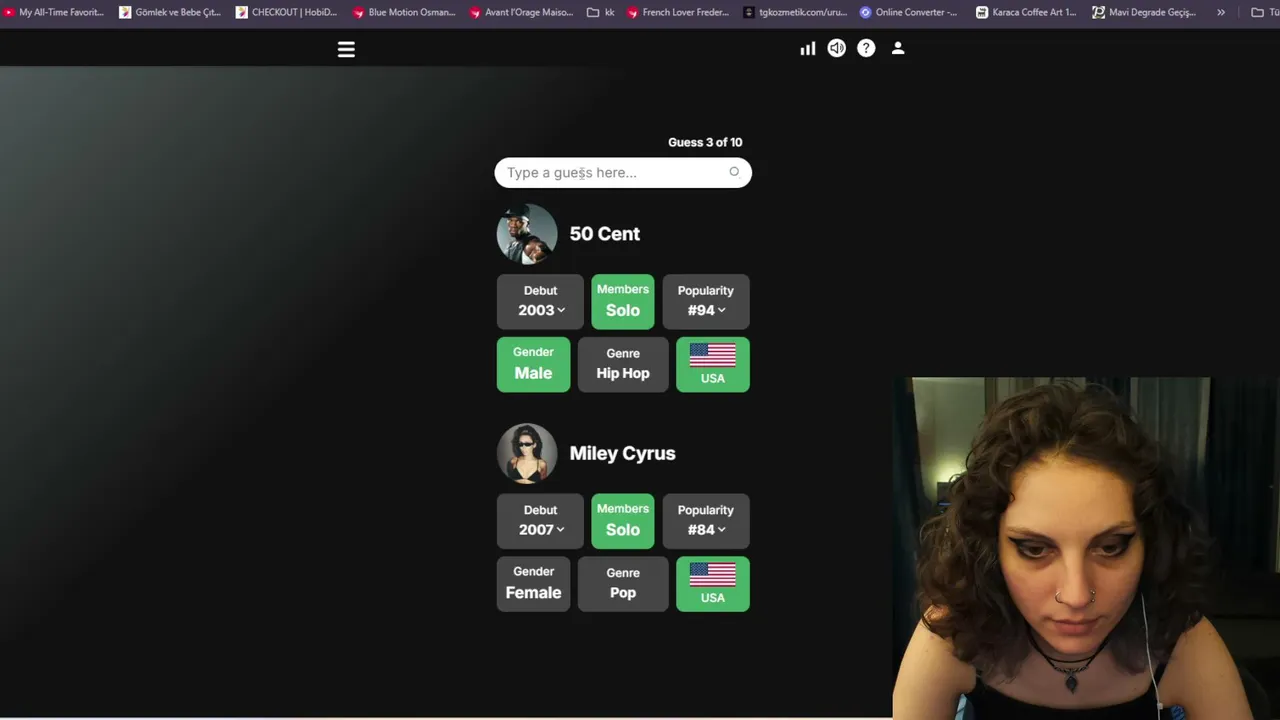Viewport: 1280px width, 720px height.
Task: Open the 'Karaca Coffee Art 1...' bookmark
Action: click(1026, 12)
